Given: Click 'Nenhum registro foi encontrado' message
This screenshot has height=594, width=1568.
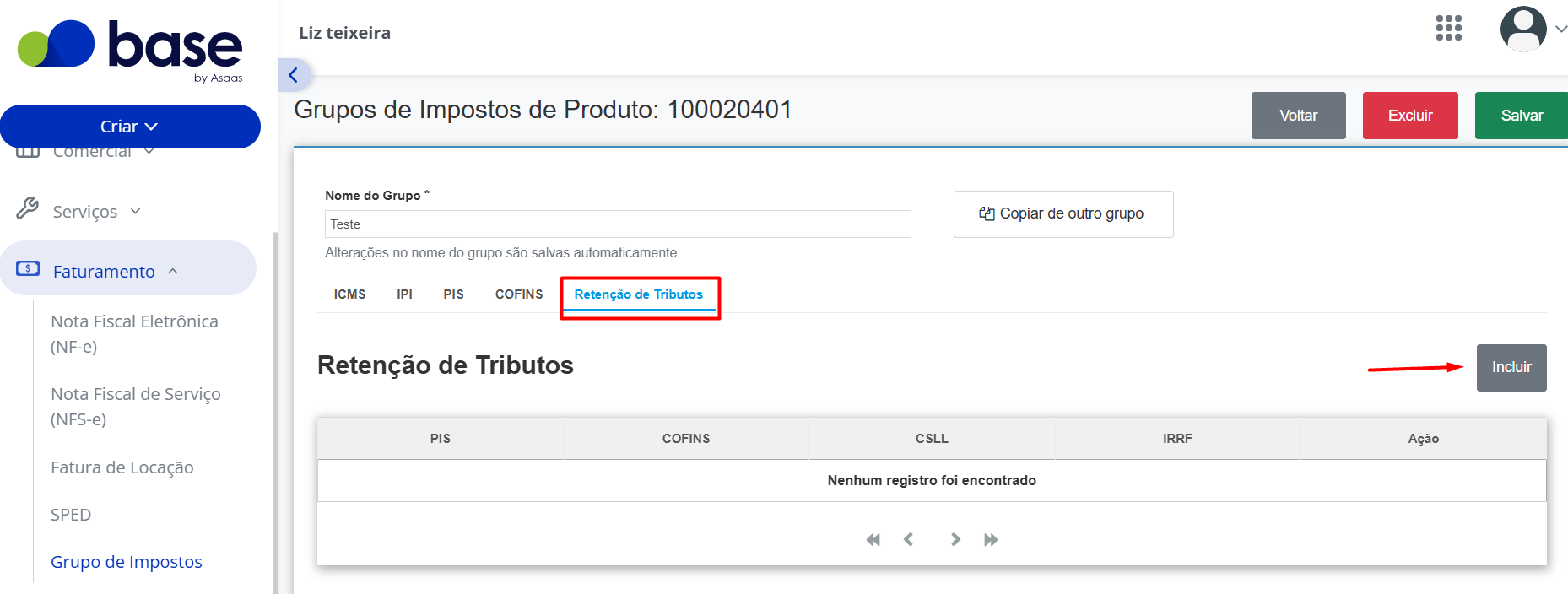Looking at the screenshot, I should coord(932,481).
